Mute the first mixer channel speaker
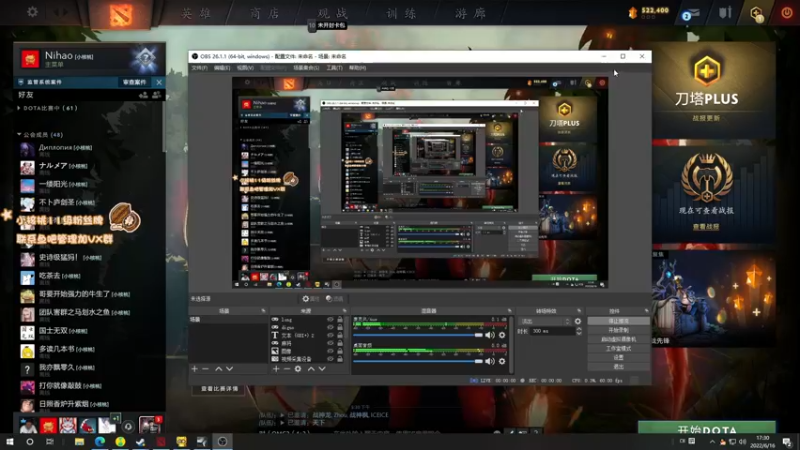 tap(490, 335)
